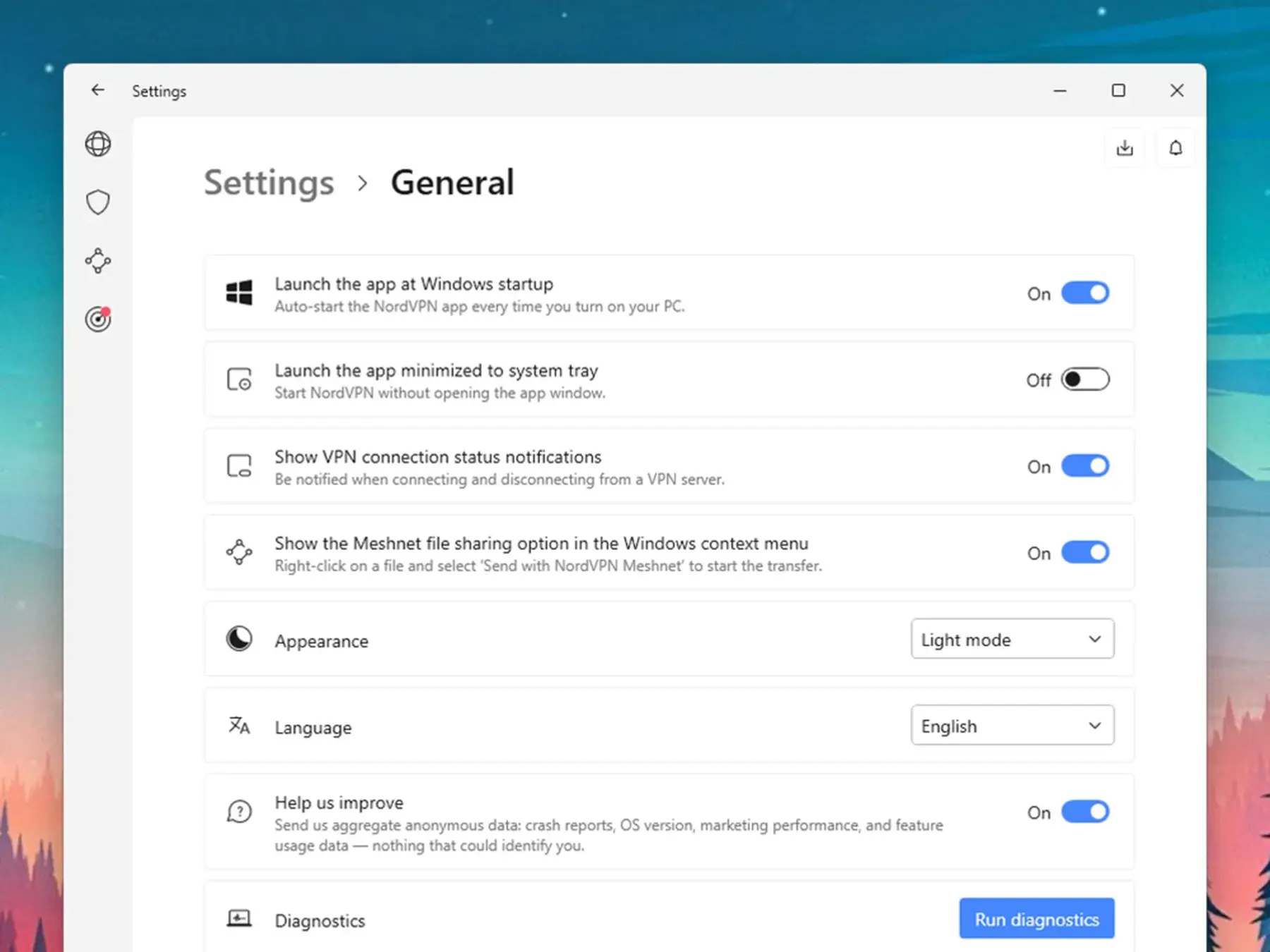Open the target icon with red dot in sidebar
1270x952 pixels.
click(x=98, y=319)
